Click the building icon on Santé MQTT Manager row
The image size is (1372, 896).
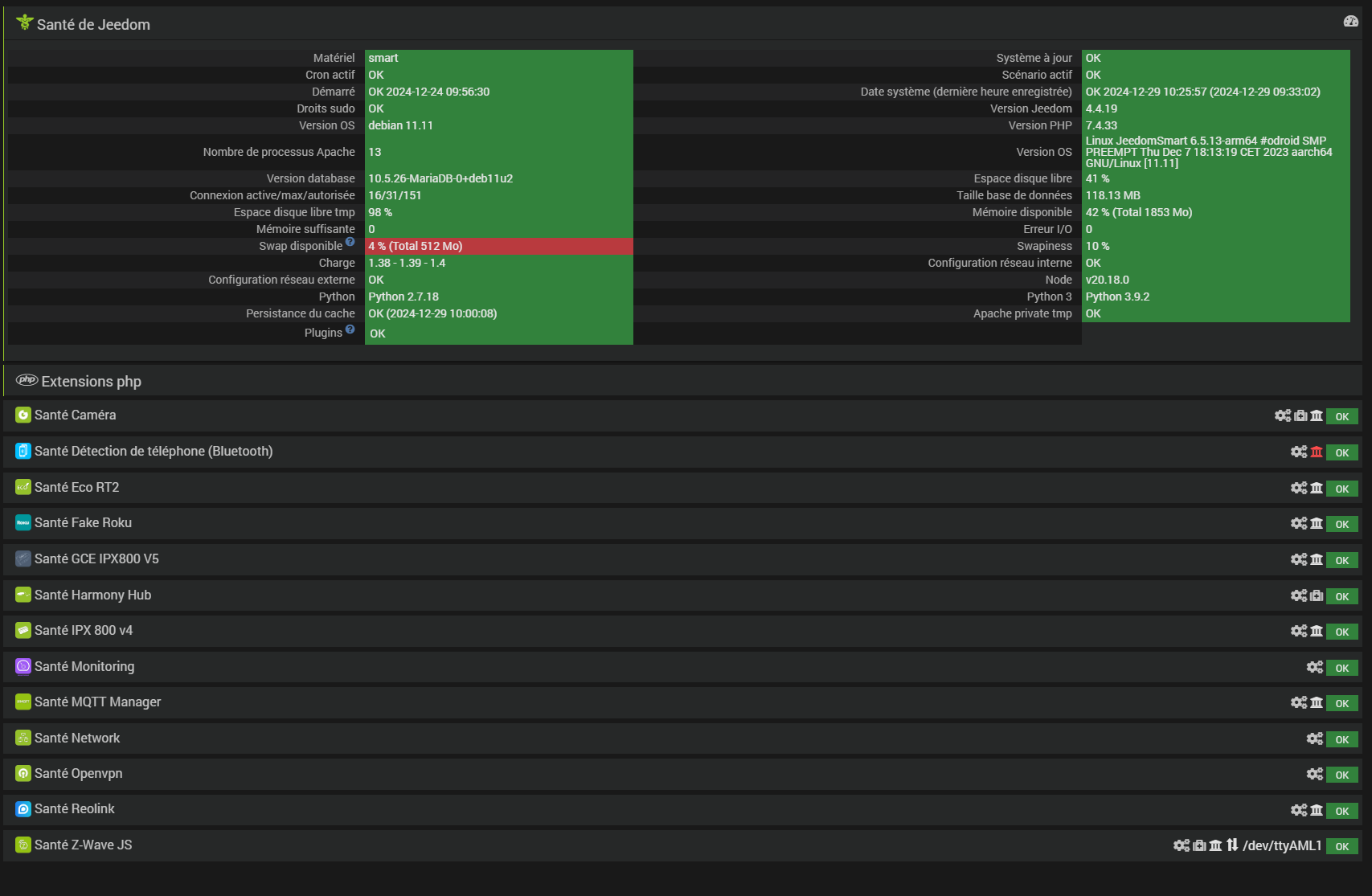click(x=1317, y=702)
